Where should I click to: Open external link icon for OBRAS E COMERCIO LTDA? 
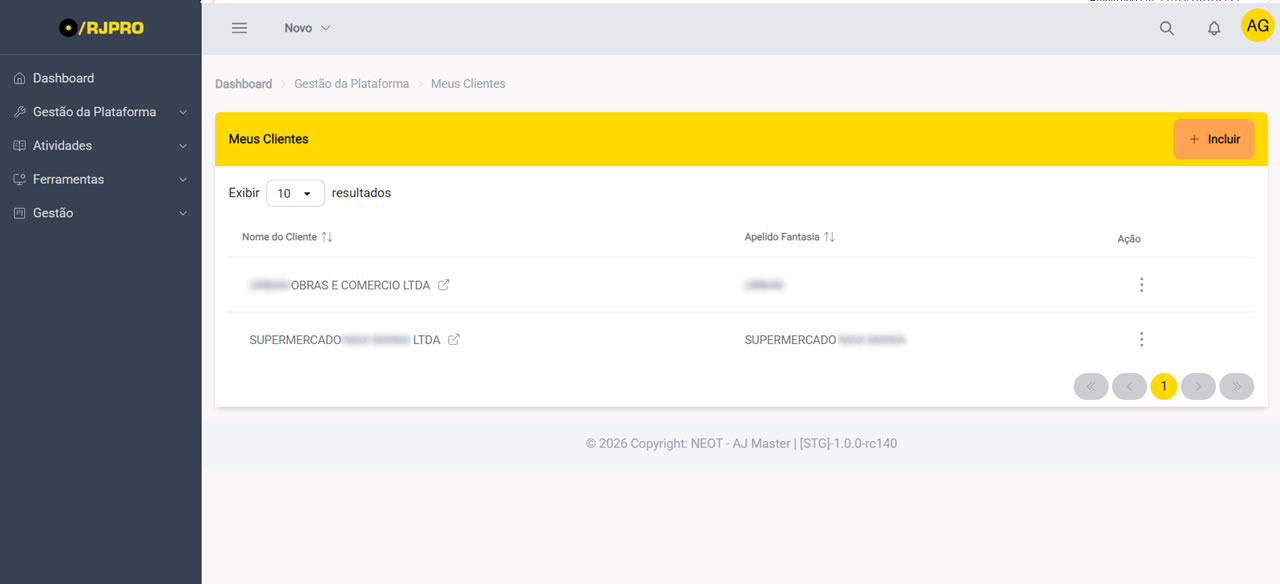444,285
